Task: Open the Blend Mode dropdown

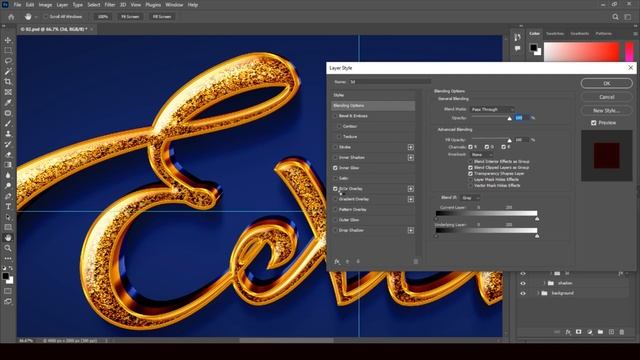Action: coord(492,109)
